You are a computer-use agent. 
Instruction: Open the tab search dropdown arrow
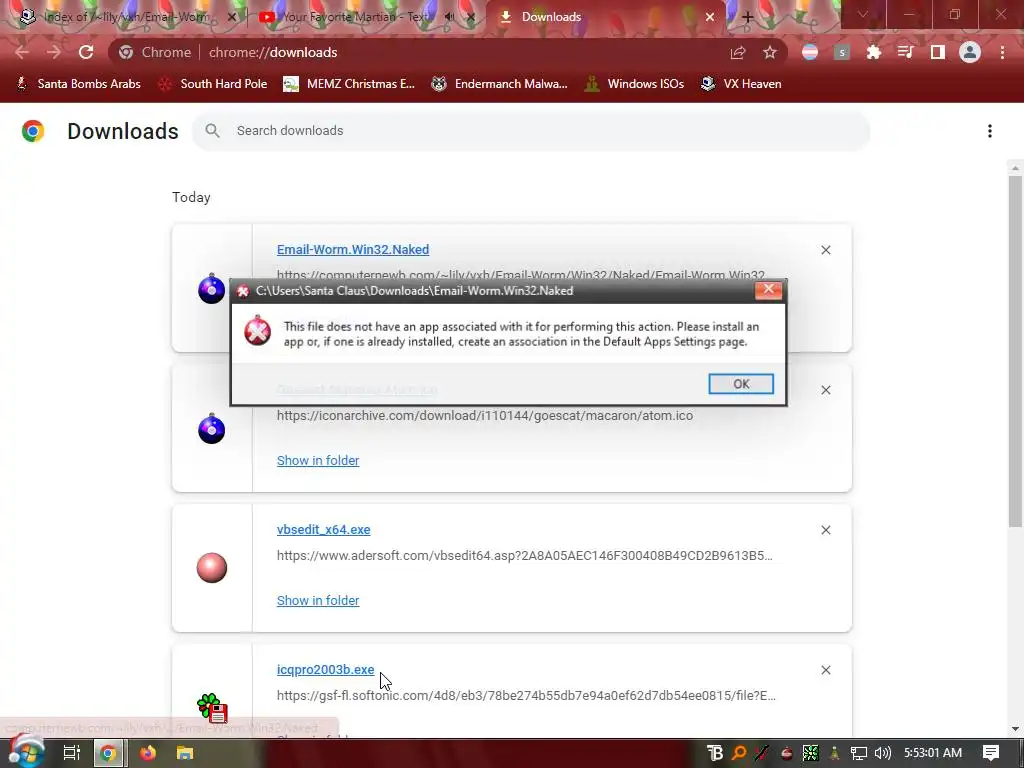862,14
